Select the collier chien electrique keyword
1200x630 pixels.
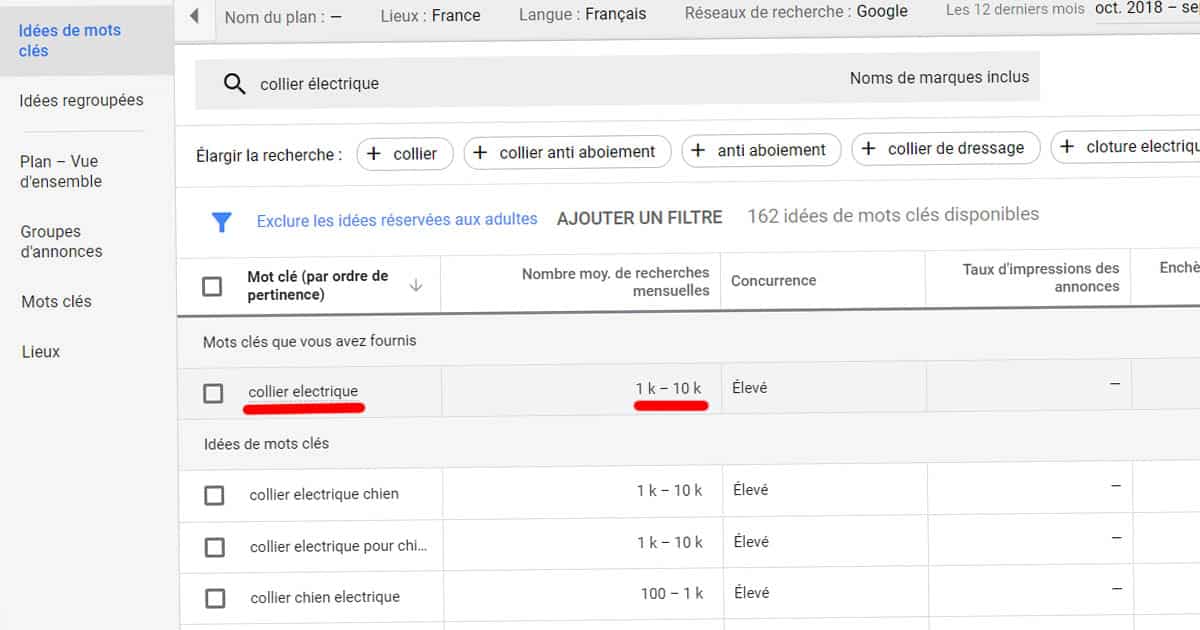(325, 597)
